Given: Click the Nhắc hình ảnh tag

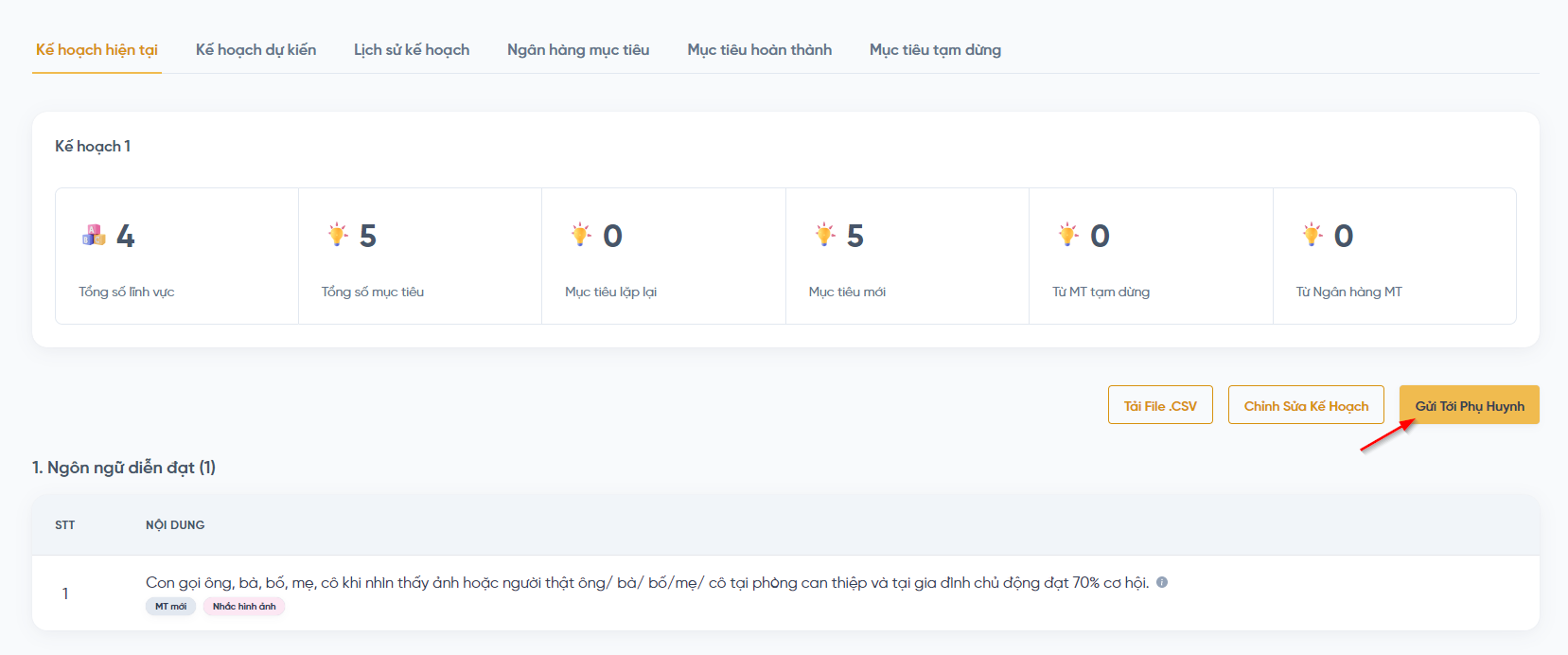Looking at the screenshot, I should (244, 607).
